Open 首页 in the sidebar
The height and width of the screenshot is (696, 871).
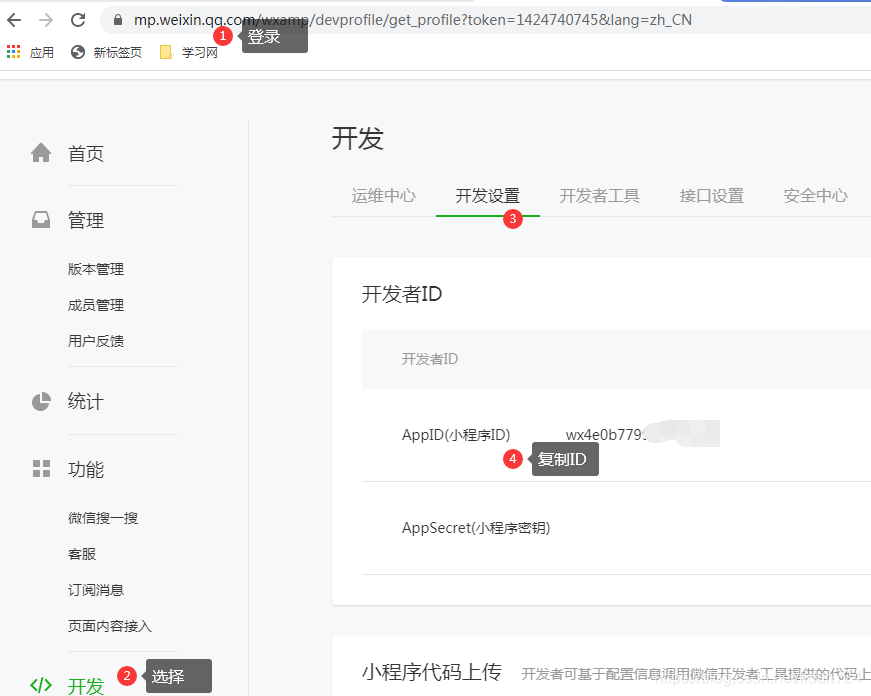pos(86,153)
